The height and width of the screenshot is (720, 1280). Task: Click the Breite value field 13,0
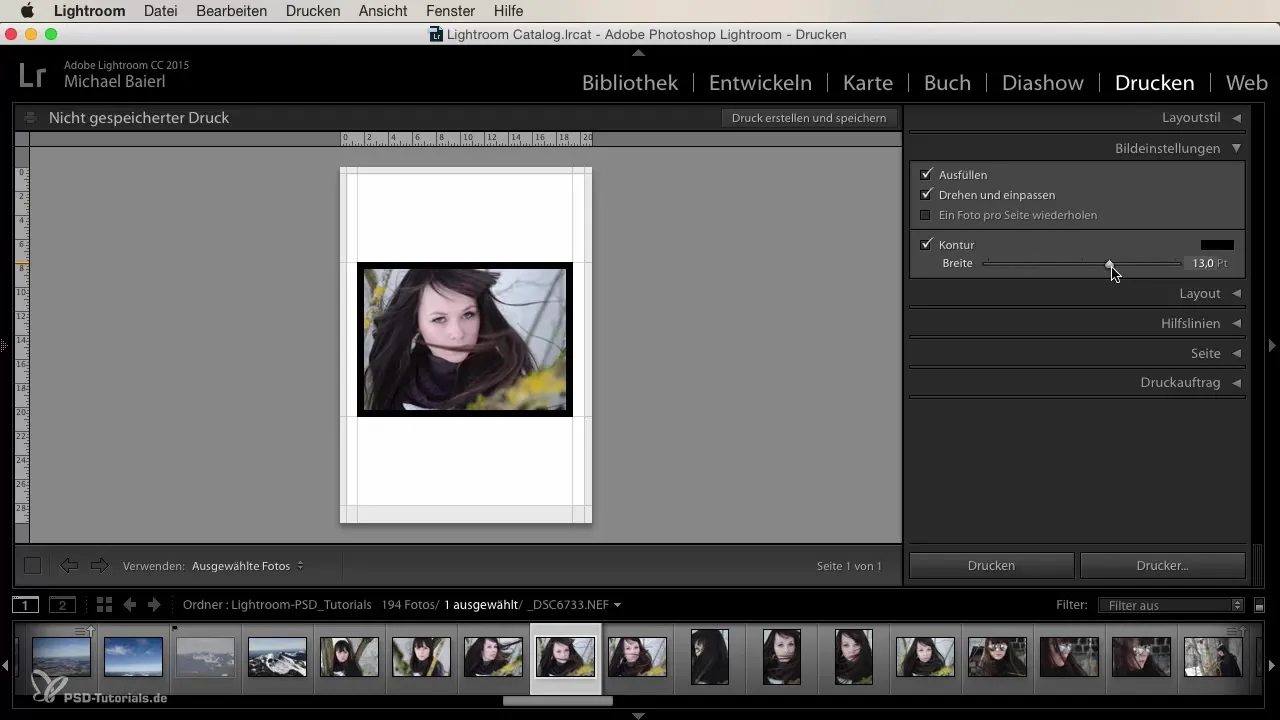point(1203,263)
